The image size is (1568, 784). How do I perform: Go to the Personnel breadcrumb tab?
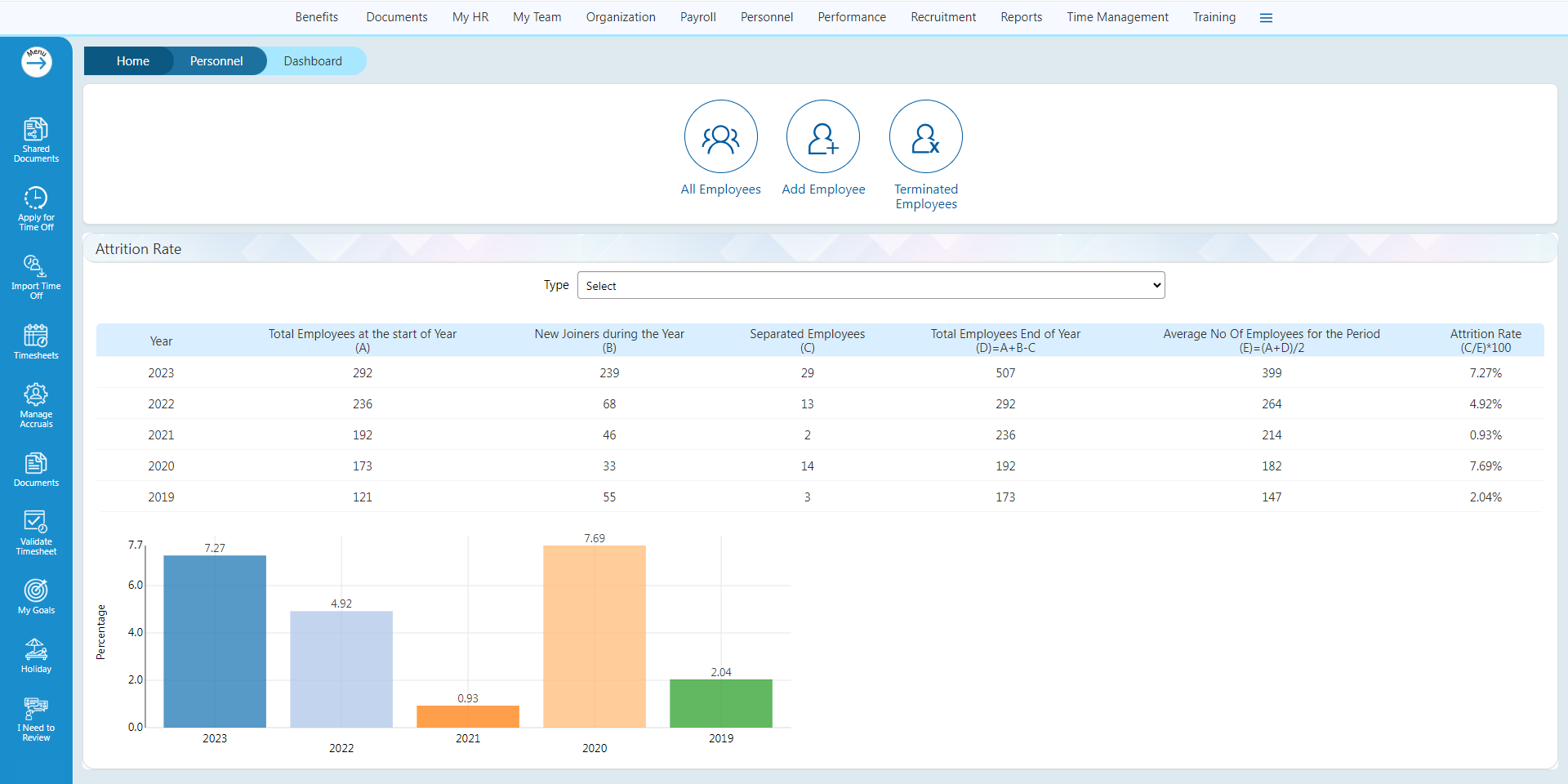(216, 60)
